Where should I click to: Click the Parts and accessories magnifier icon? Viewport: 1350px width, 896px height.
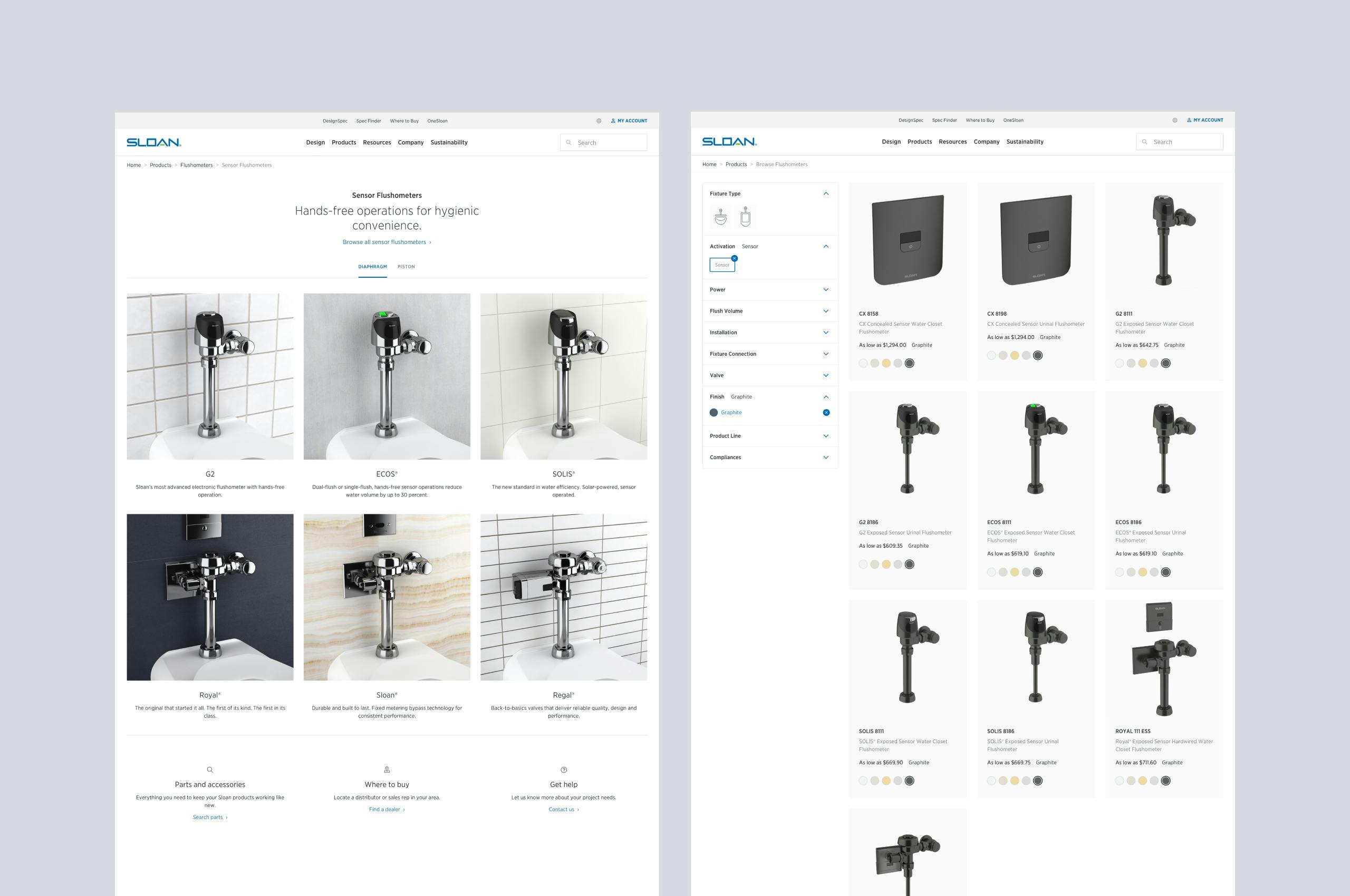pos(210,770)
